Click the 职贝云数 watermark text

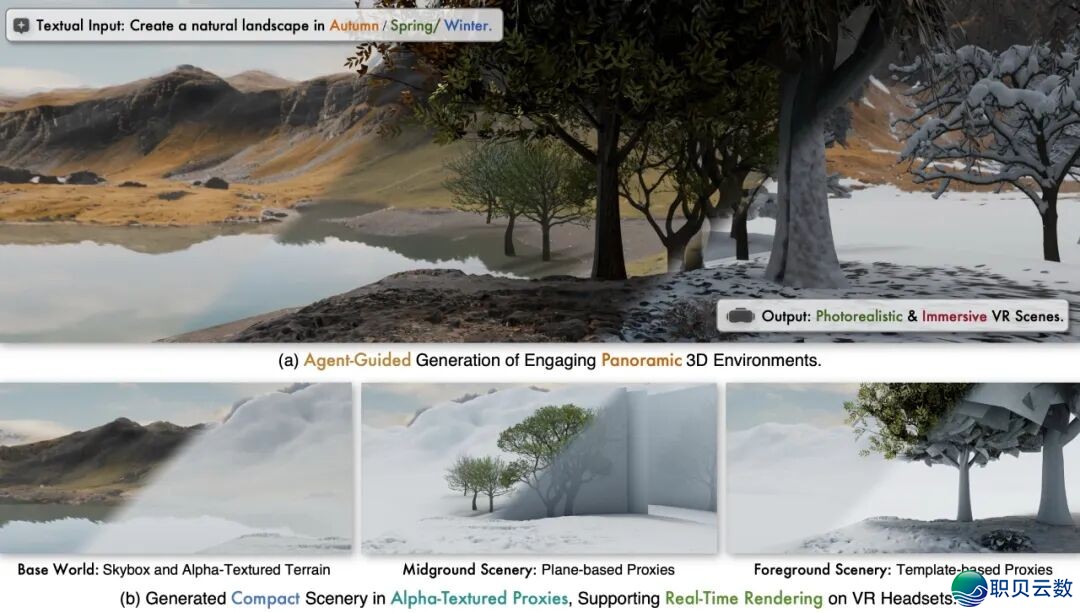coord(1032,588)
